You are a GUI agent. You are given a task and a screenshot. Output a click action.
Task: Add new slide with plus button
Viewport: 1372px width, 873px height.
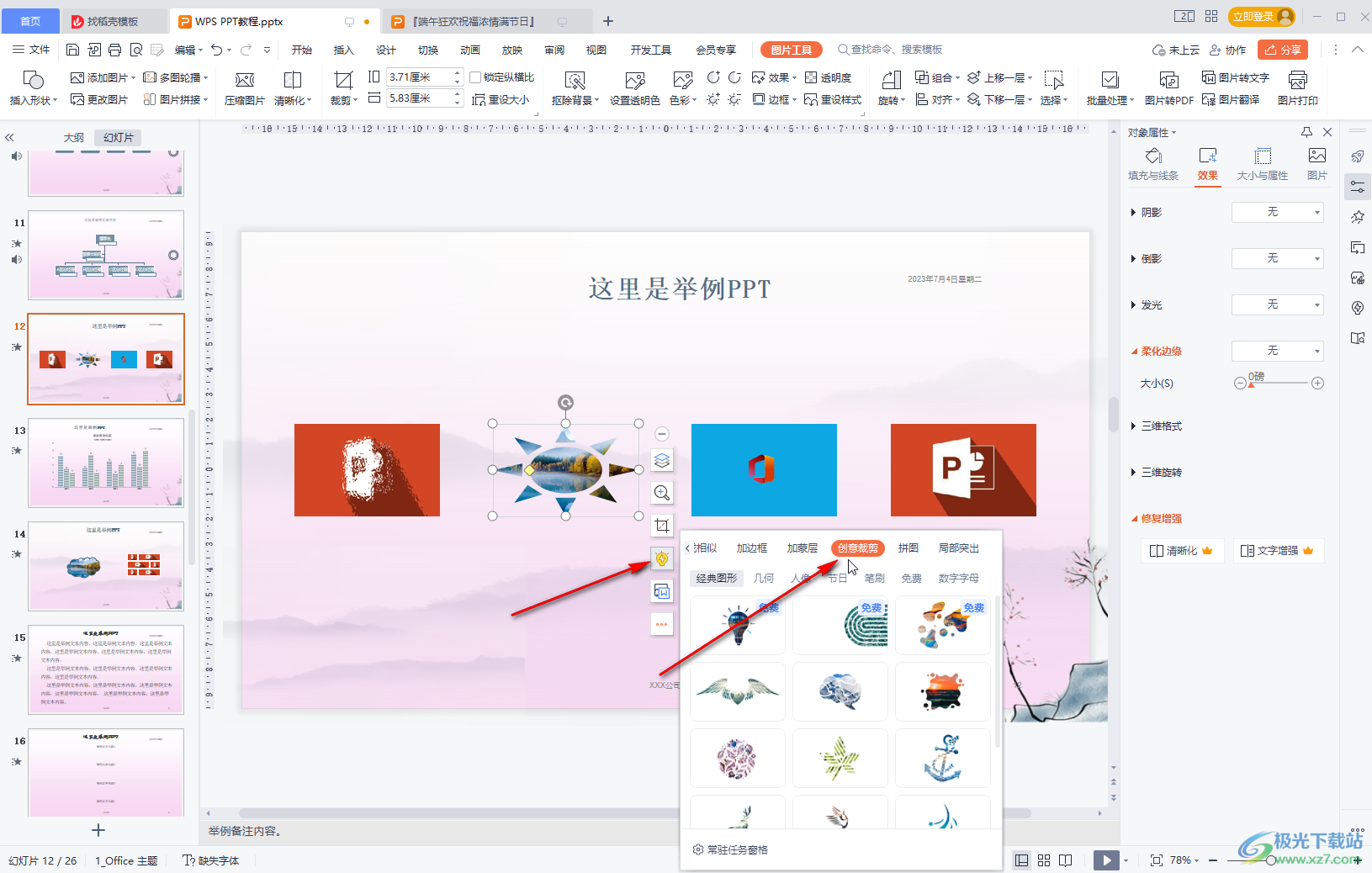pos(98,830)
